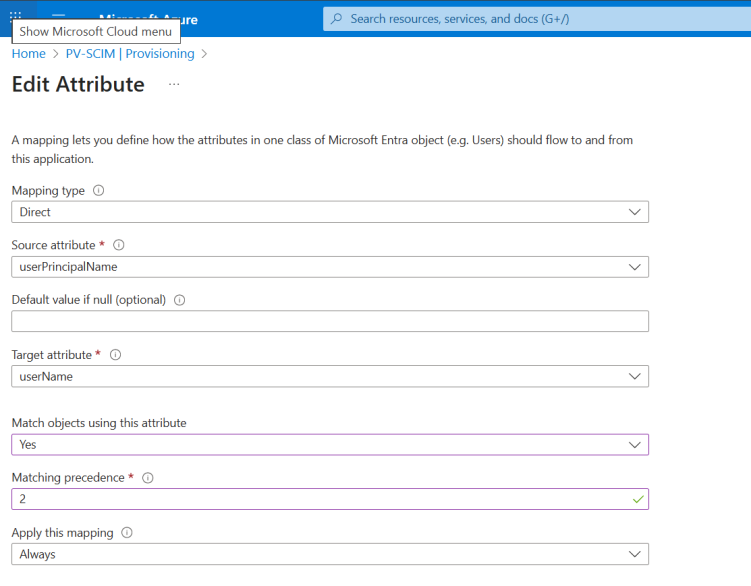Click the Target attribute info icon
The image size is (751, 586).
point(115,355)
